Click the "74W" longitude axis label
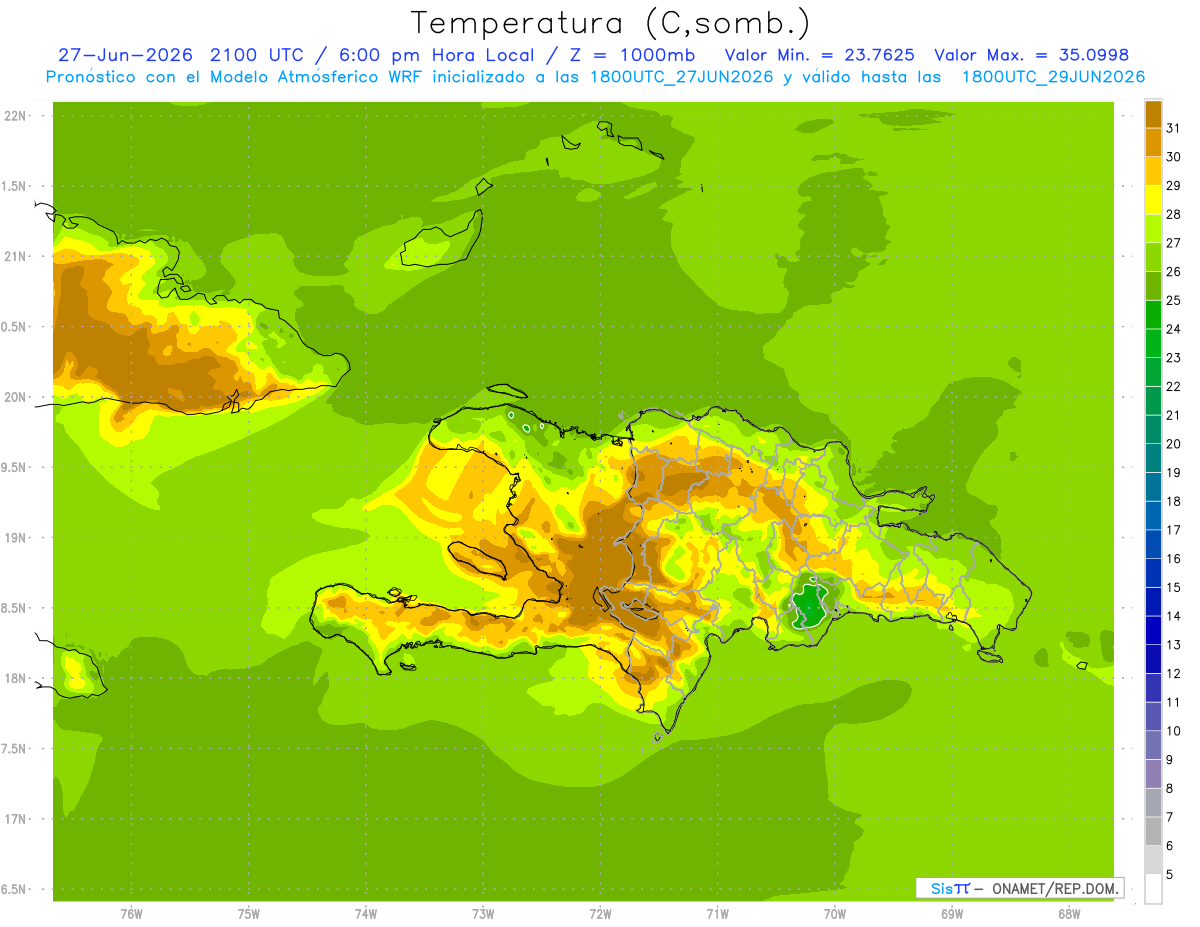The image size is (1200, 927). (x=366, y=914)
